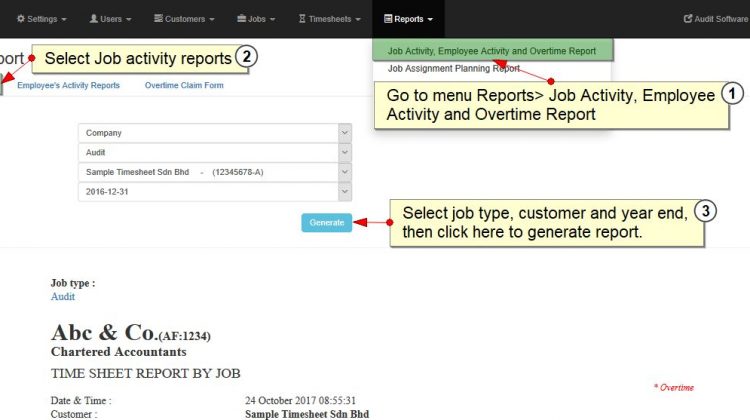
Task: Click the Users person icon
Action: [94, 19]
